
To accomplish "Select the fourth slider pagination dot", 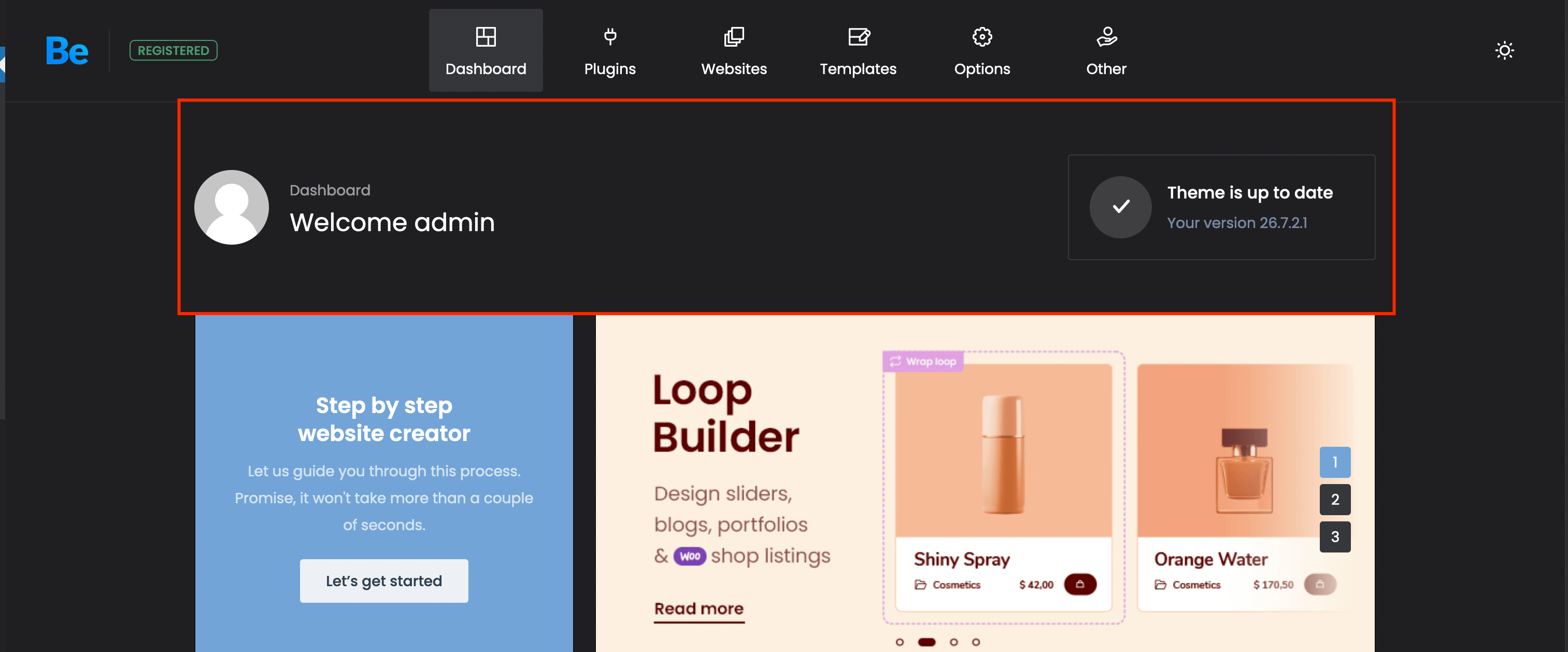I will click(976, 642).
